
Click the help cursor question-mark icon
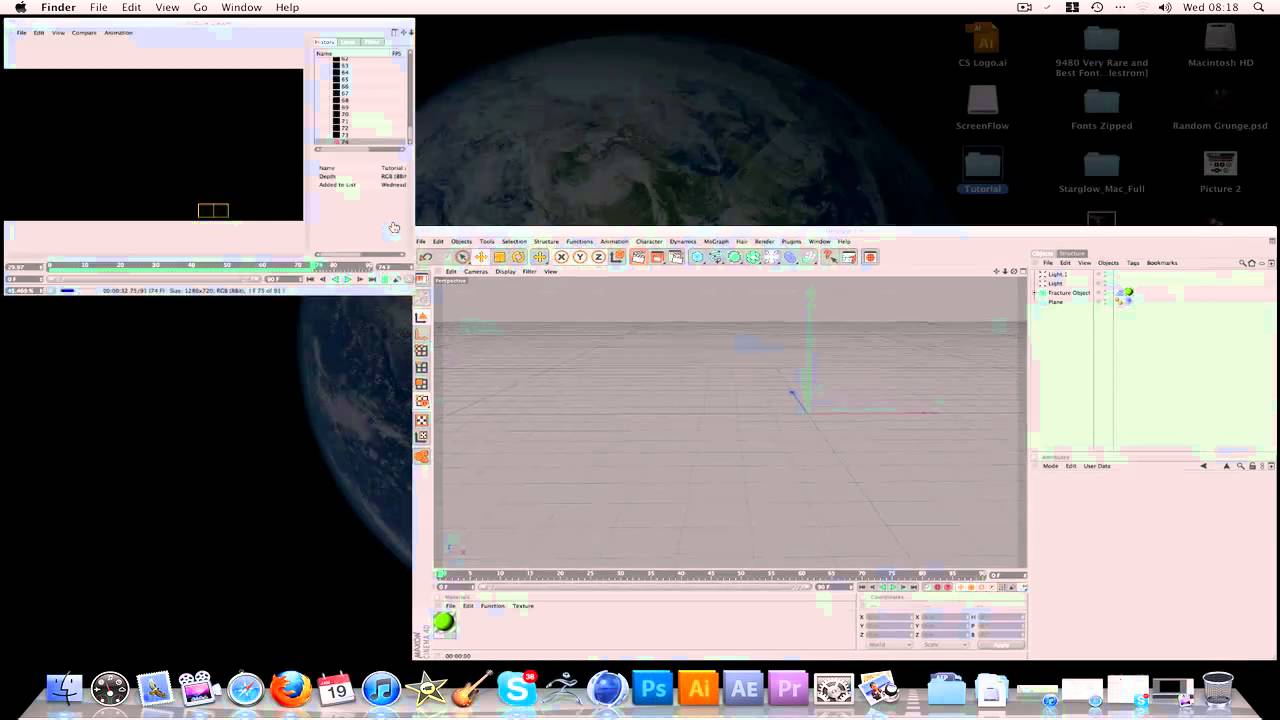click(x=830, y=257)
